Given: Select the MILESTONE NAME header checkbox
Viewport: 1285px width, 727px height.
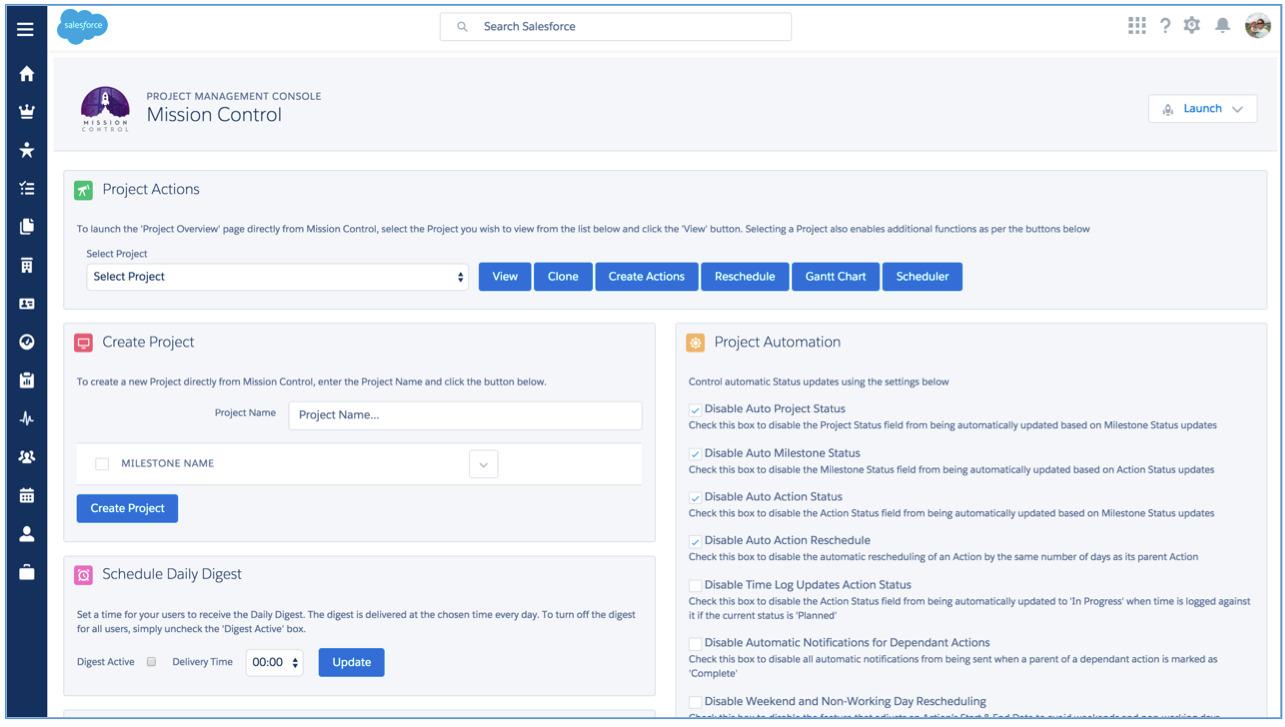Looking at the screenshot, I should point(102,464).
